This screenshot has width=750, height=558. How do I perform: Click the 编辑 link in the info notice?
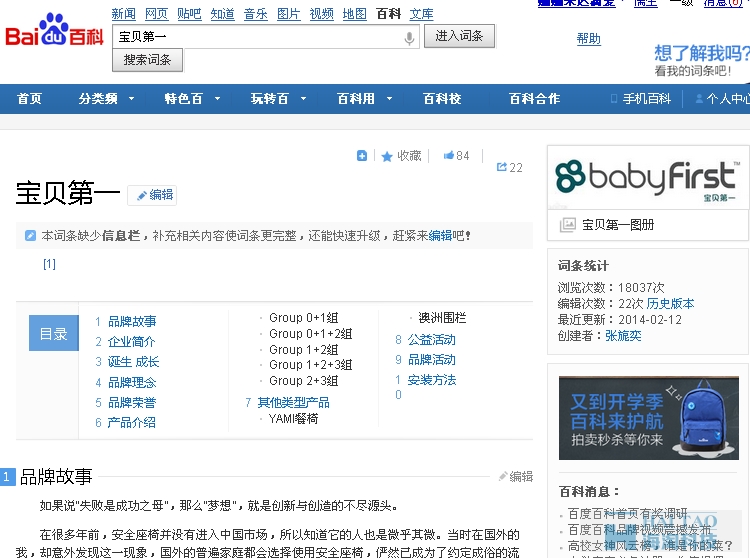tap(440, 236)
